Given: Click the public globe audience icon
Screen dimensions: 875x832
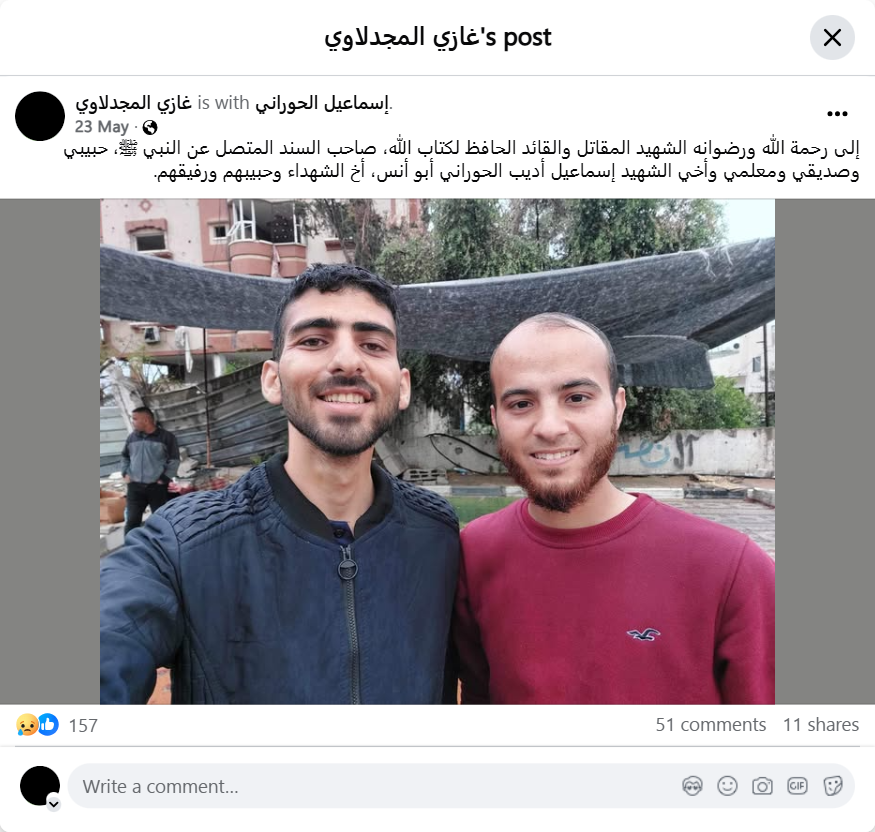Looking at the screenshot, I should (x=150, y=128).
